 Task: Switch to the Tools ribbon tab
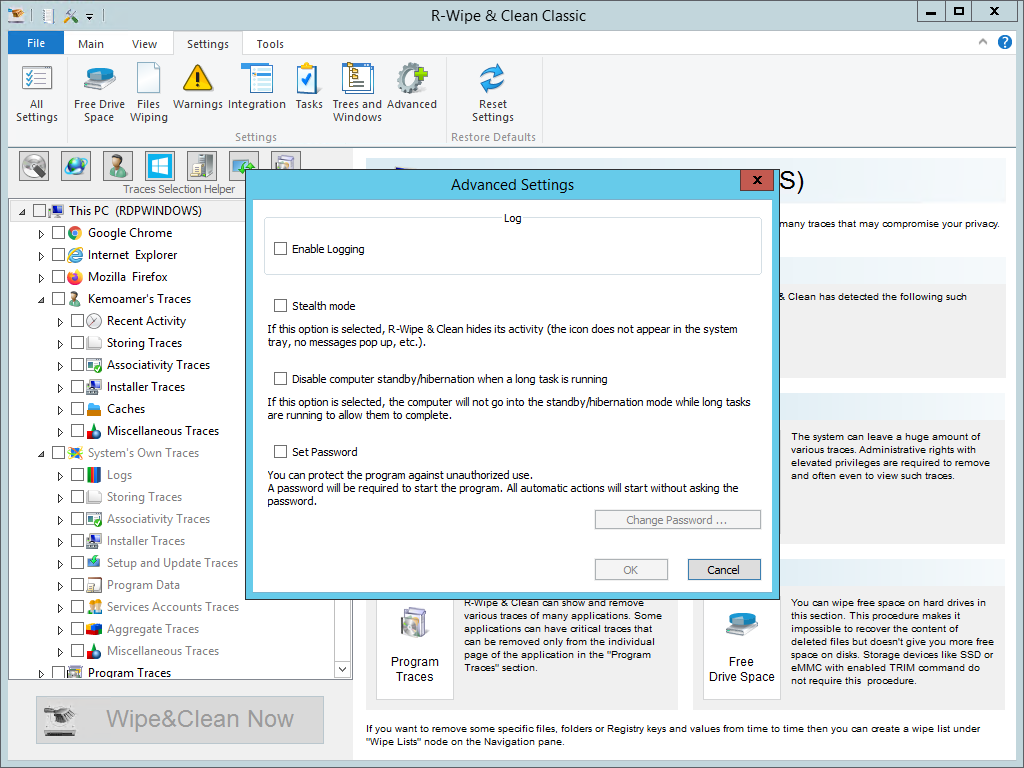click(x=270, y=44)
